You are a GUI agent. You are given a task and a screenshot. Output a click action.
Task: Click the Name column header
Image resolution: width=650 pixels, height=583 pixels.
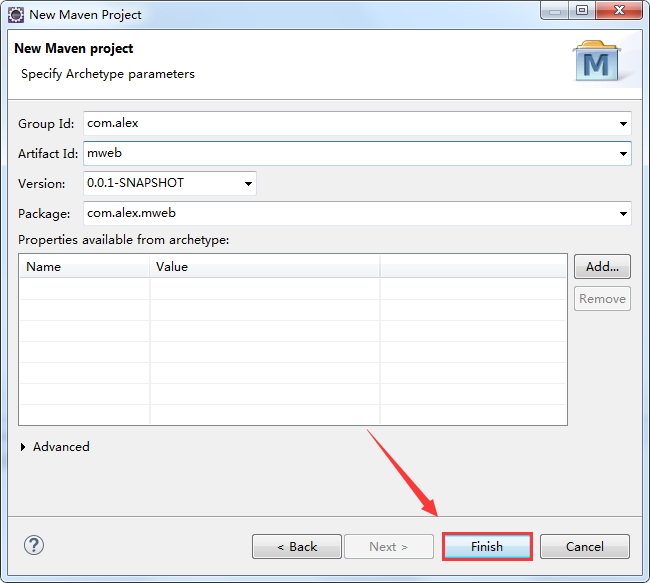[84, 267]
